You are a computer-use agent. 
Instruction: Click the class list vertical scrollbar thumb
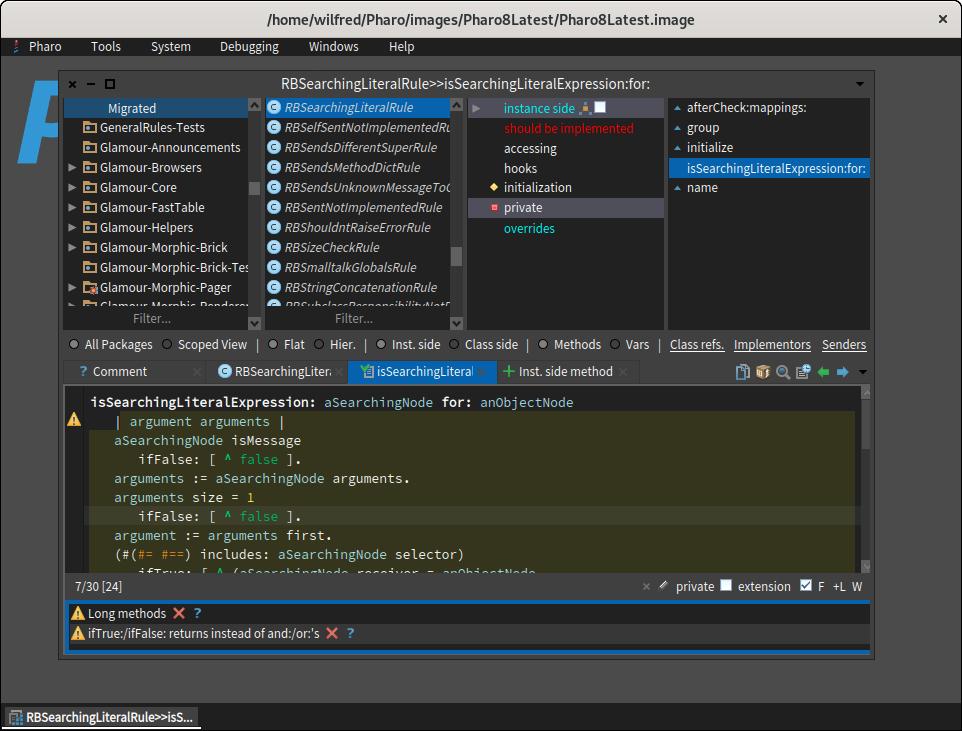[x=456, y=257]
